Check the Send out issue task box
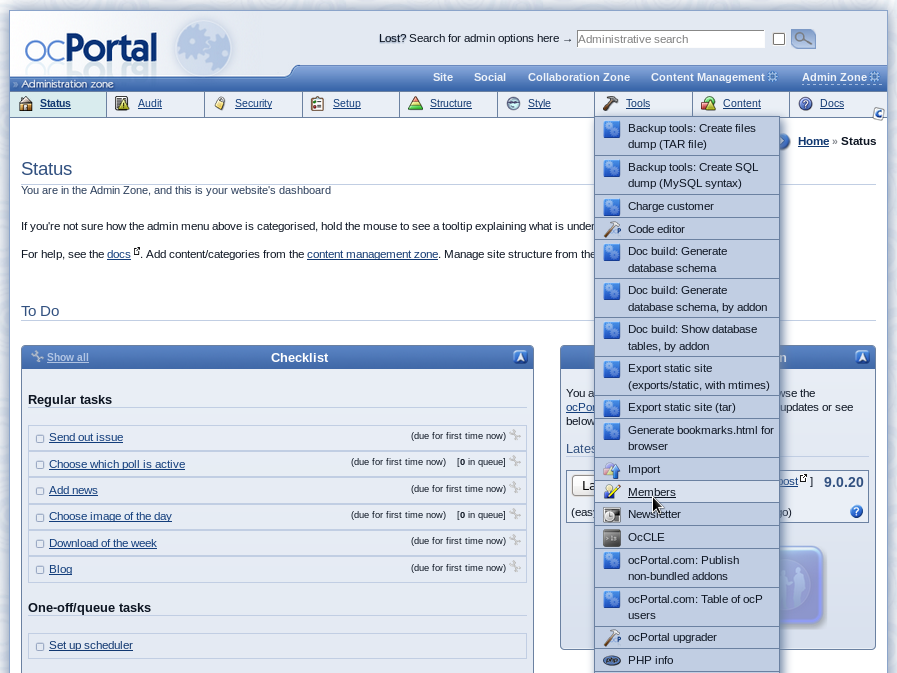 point(40,438)
